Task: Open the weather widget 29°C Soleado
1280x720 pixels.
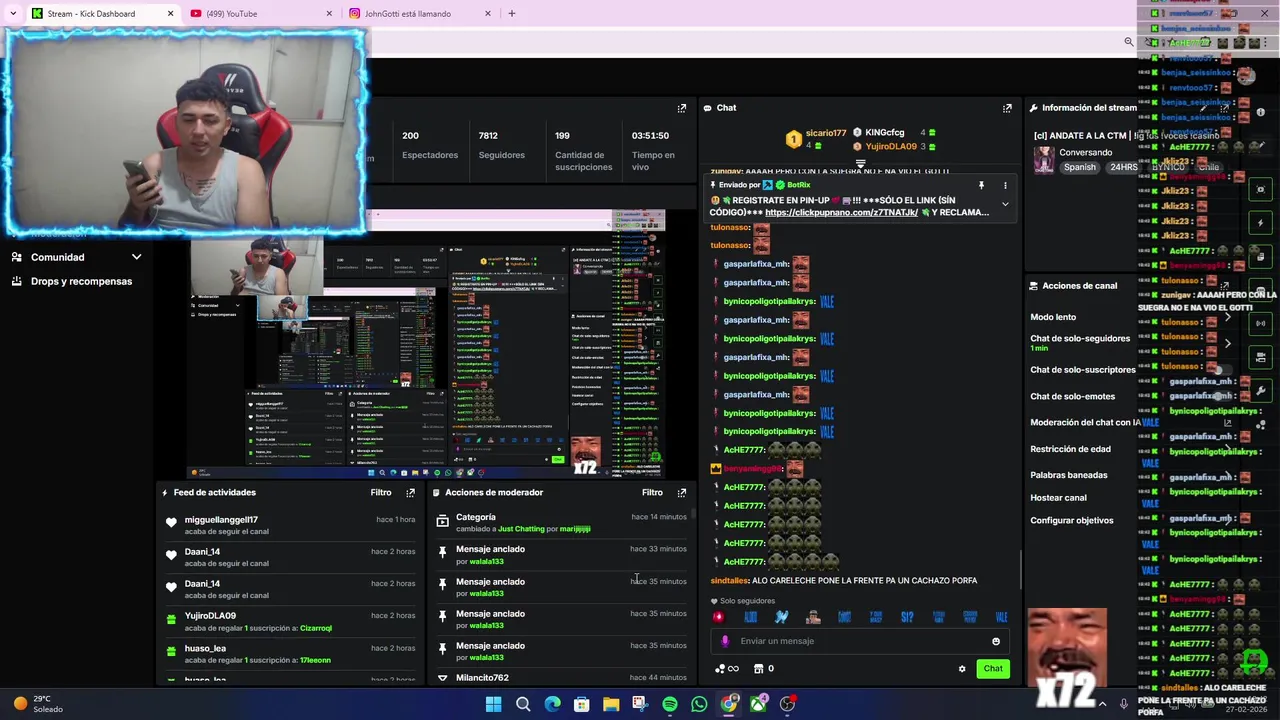Action: (38, 704)
